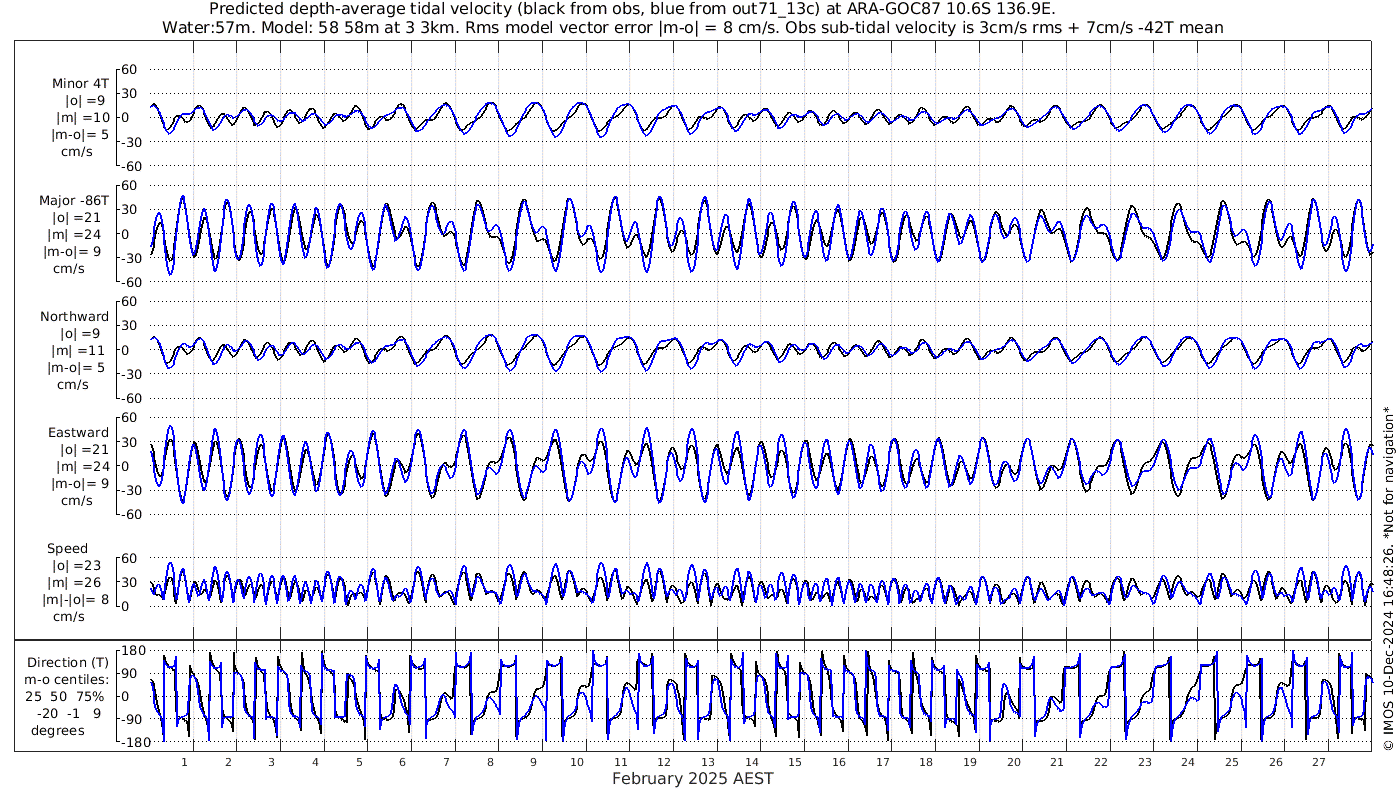Select the 'Major -86T' panel label
Image resolution: width=1400 pixels, height=800 pixels.
(x=75, y=200)
